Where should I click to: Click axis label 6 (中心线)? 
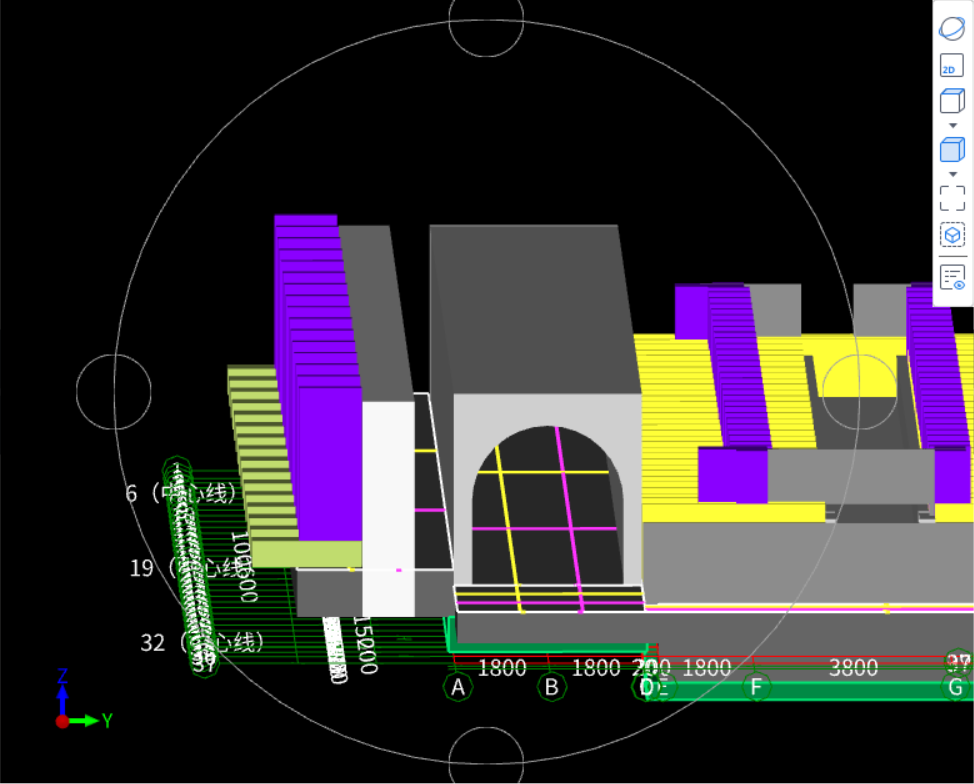pos(181,493)
